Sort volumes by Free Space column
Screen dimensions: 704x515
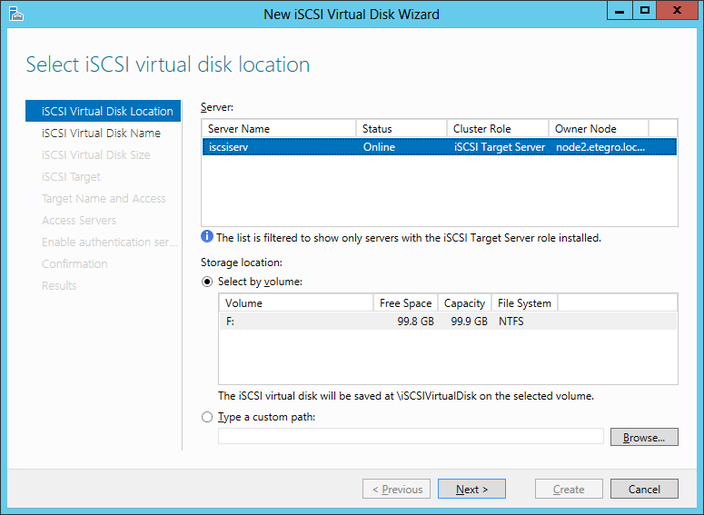point(405,303)
